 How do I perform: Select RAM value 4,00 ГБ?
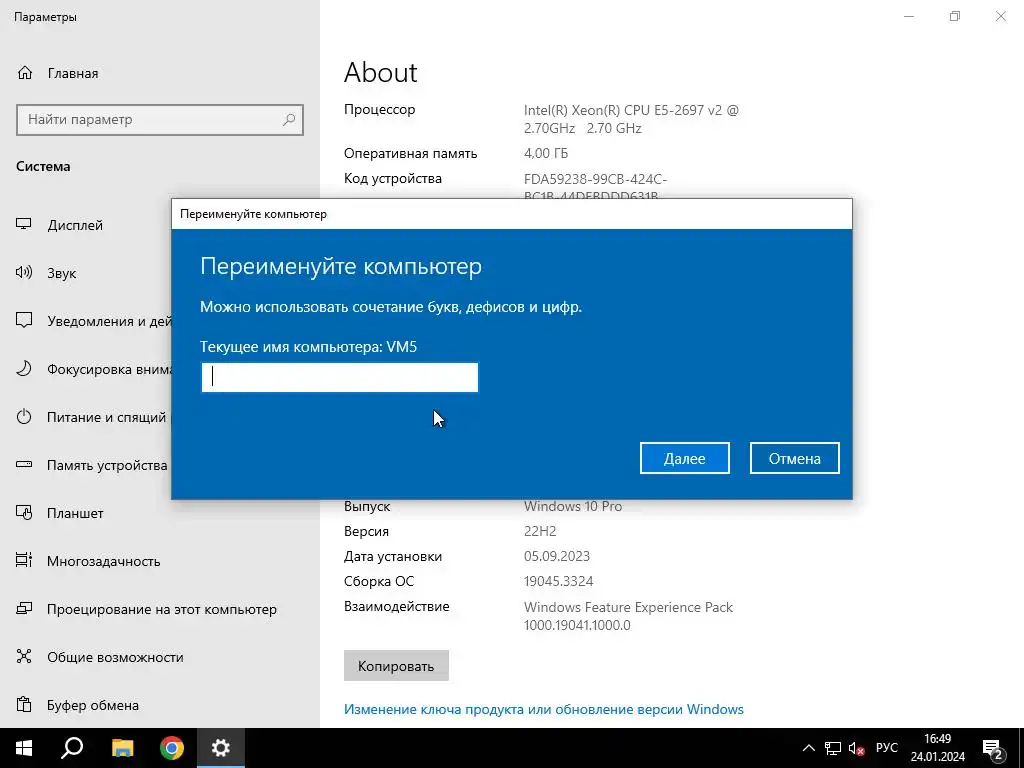(x=546, y=153)
